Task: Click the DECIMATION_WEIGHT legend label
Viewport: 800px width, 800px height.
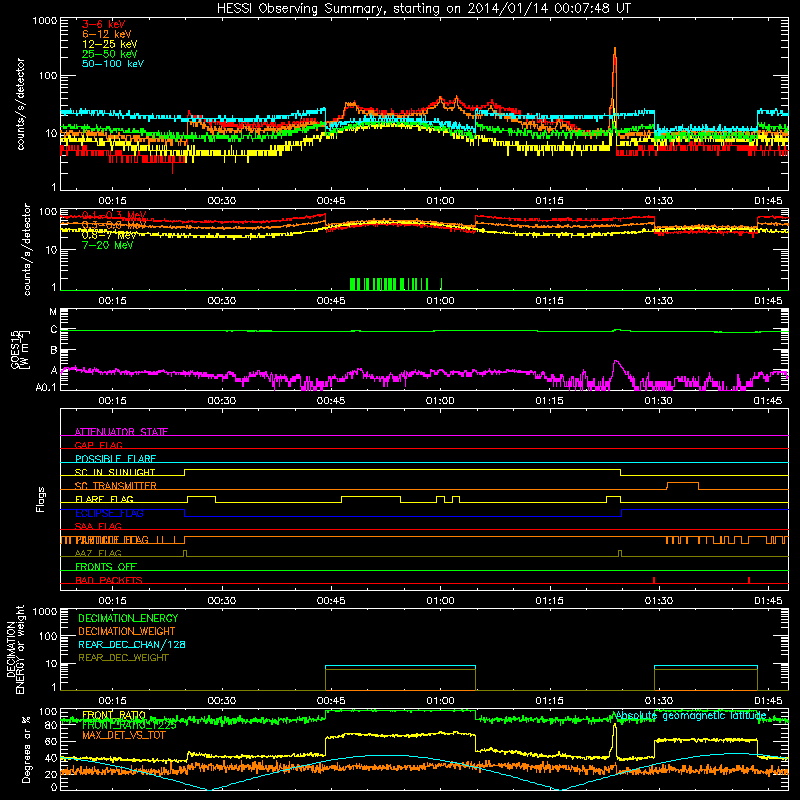Action: click(x=127, y=631)
